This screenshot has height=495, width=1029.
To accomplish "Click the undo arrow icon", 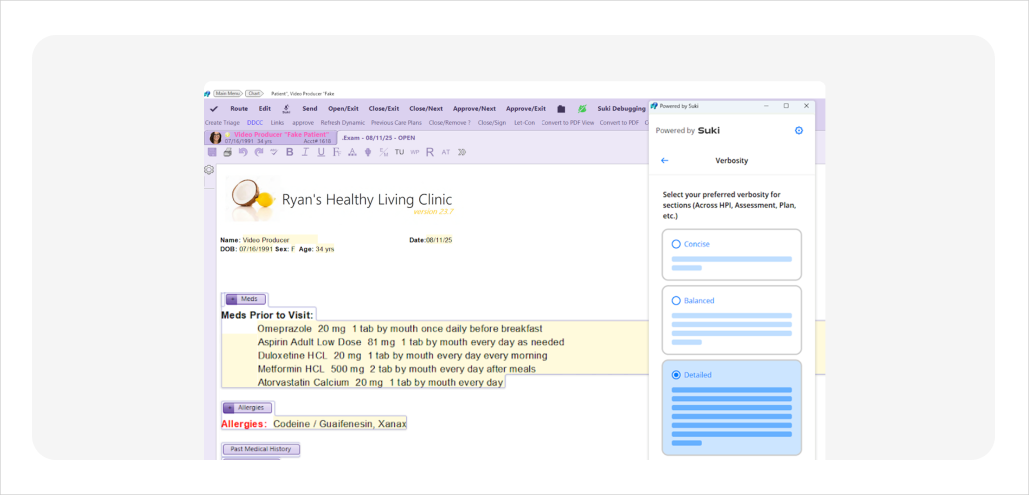I will (x=242, y=152).
